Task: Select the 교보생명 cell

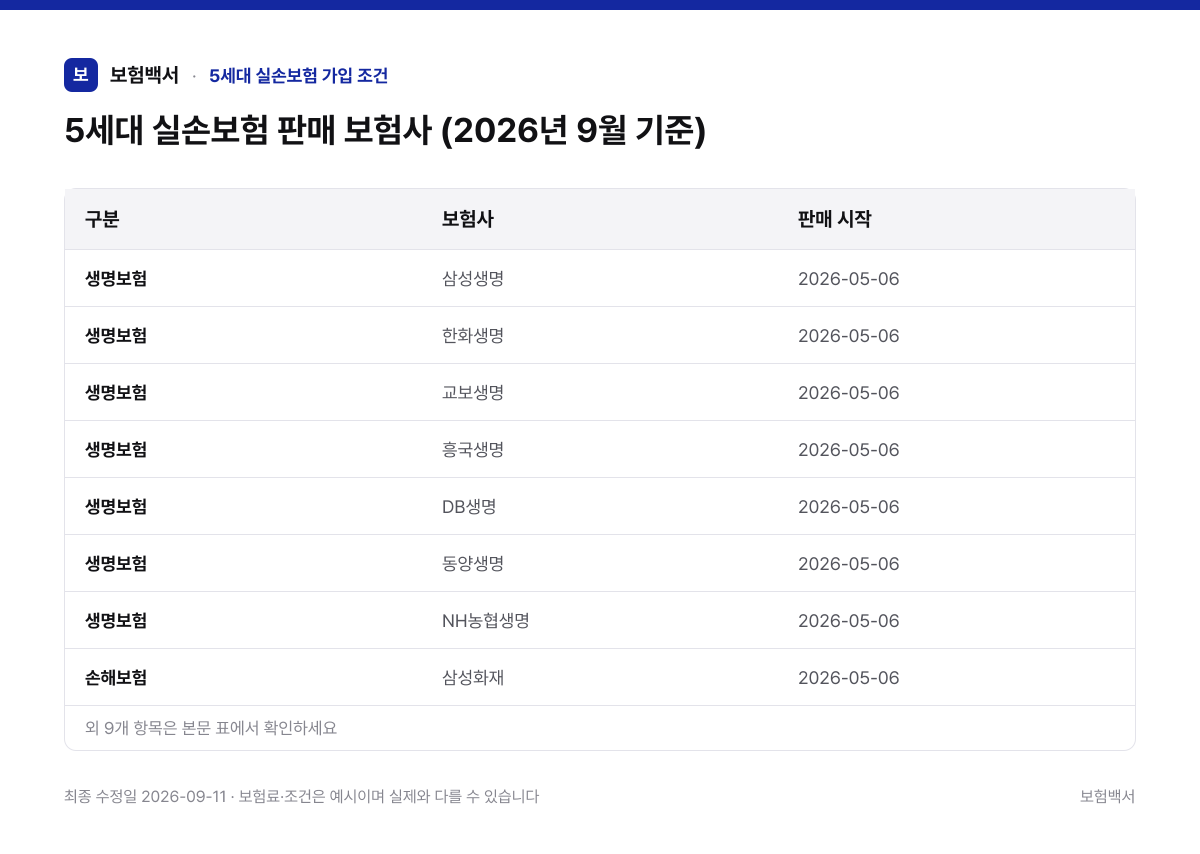Action: coord(473,393)
